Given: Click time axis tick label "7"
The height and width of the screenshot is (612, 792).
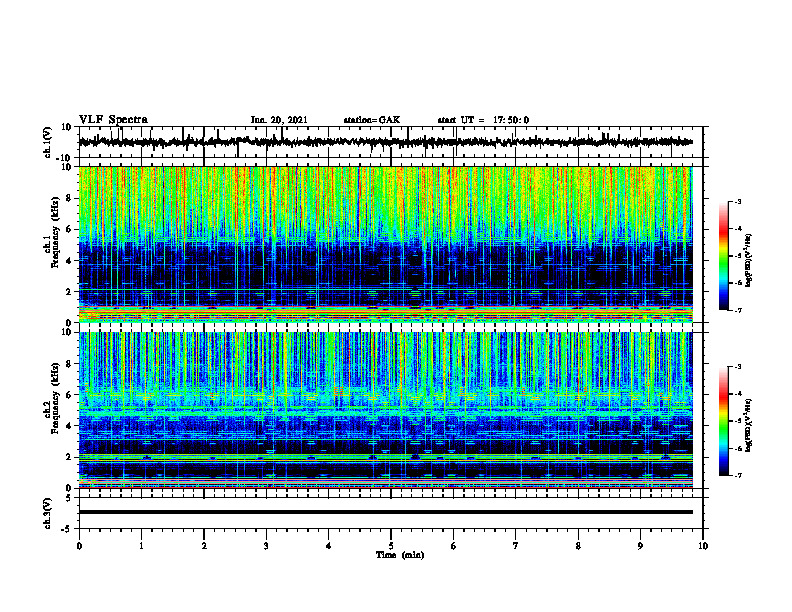Looking at the screenshot, I should (516, 546).
